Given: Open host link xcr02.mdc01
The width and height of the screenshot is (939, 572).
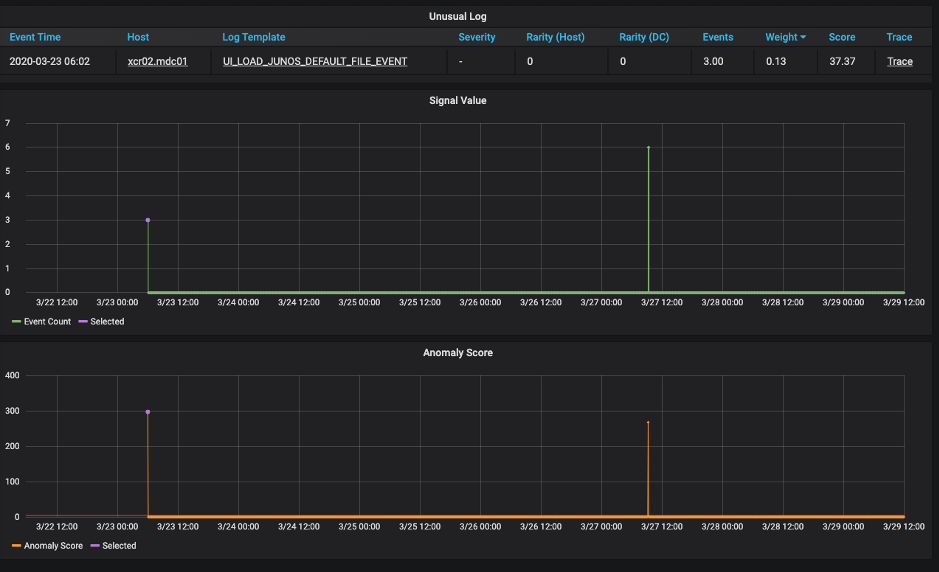Looking at the screenshot, I should (x=157, y=61).
